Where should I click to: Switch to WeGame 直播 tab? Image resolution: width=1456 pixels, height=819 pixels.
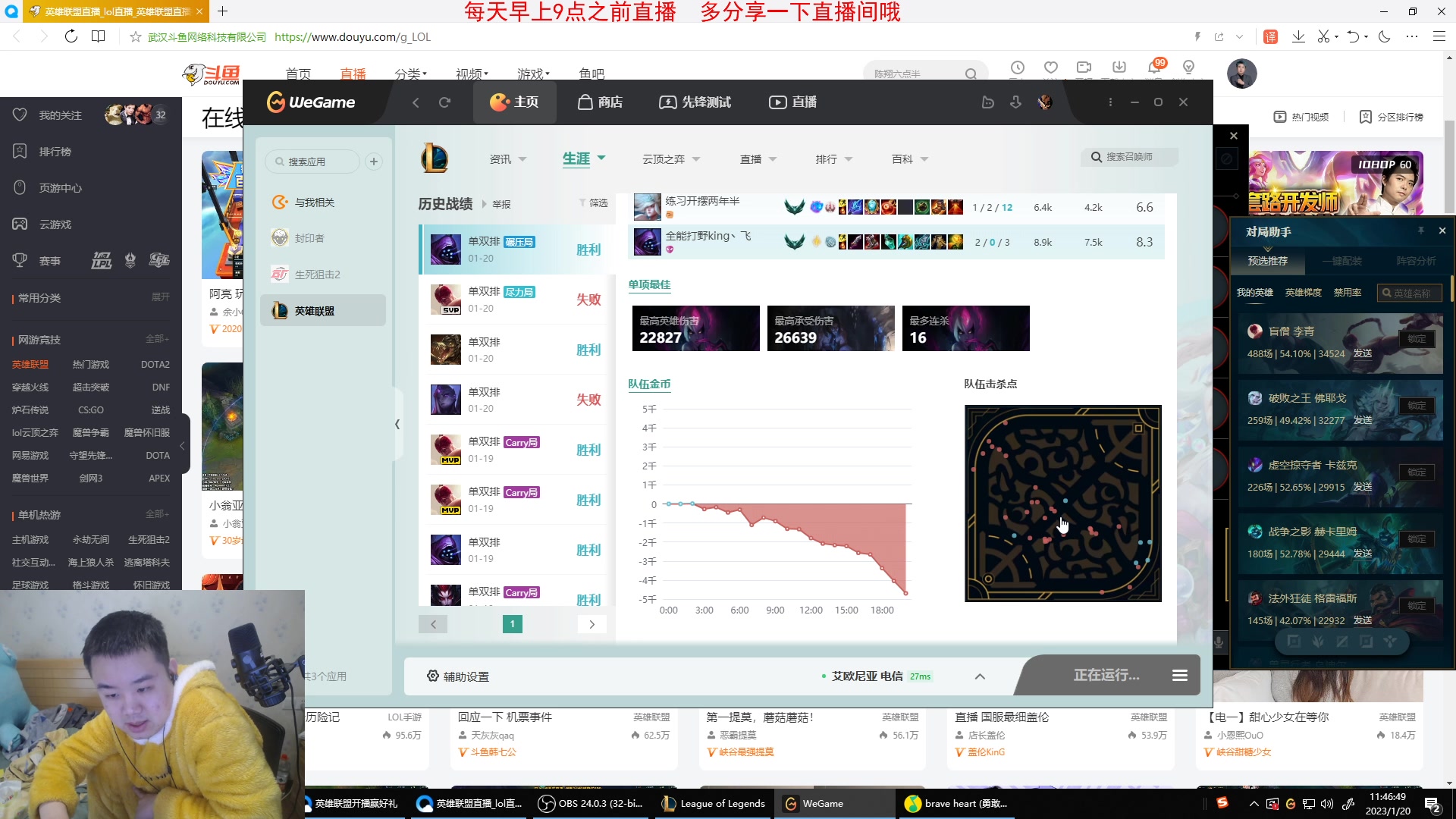pyautogui.click(x=793, y=102)
